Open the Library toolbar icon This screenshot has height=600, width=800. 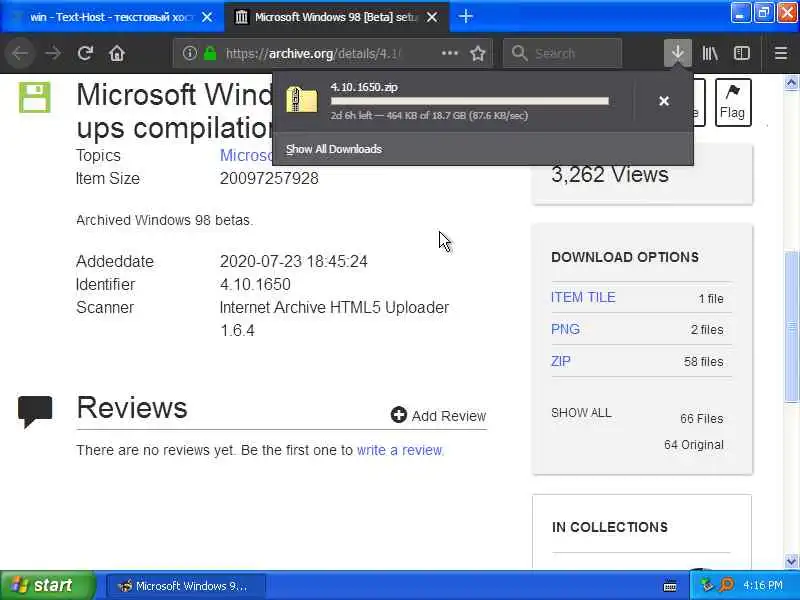710,53
